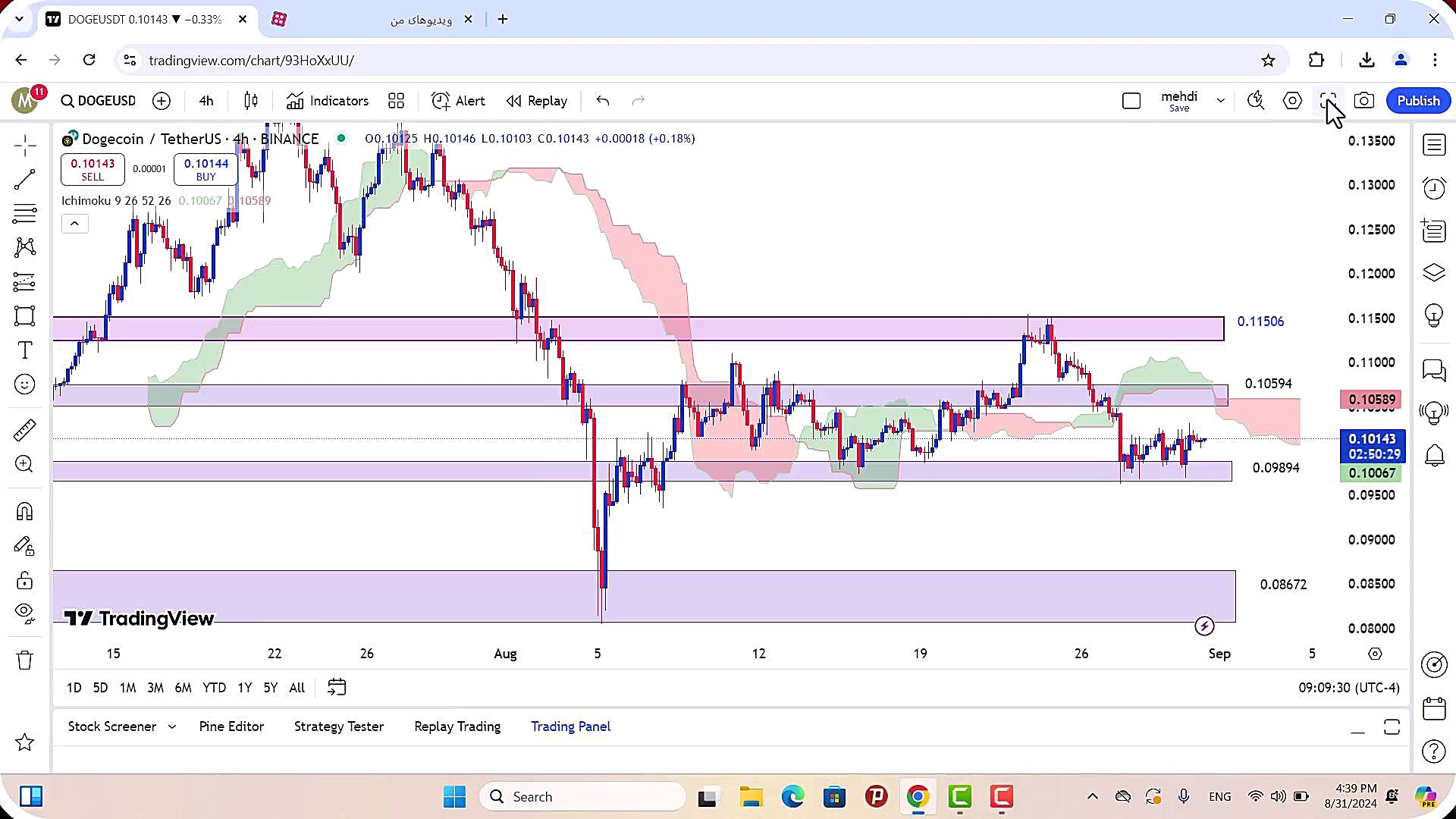Screen dimensions: 1456x819
Task: Create an Alert
Action: [458, 101]
